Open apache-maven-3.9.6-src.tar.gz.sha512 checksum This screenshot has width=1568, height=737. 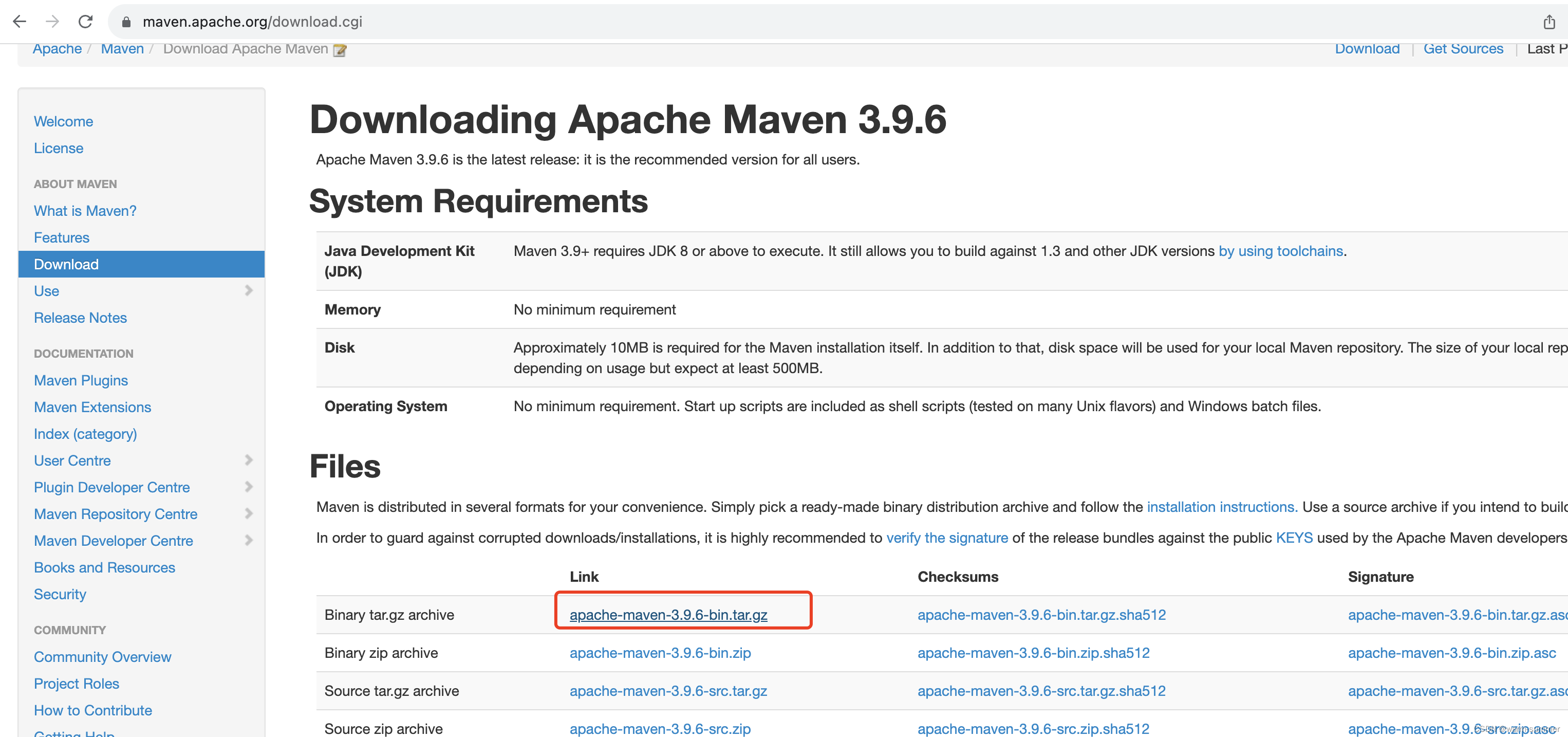1041,691
